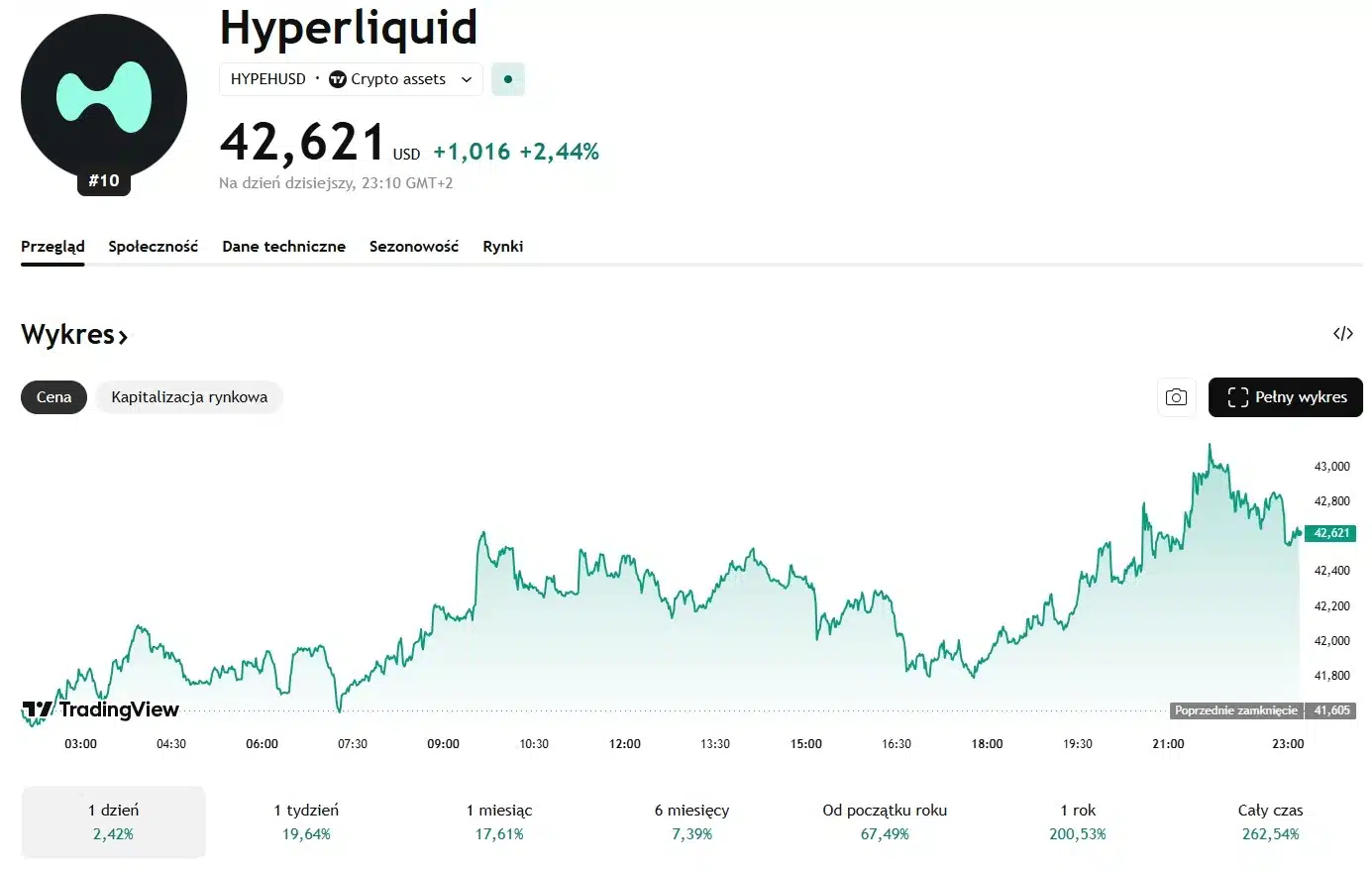This screenshot has width=1372, height=870.
Task: Open the embed code icon
Action: 1342,334
